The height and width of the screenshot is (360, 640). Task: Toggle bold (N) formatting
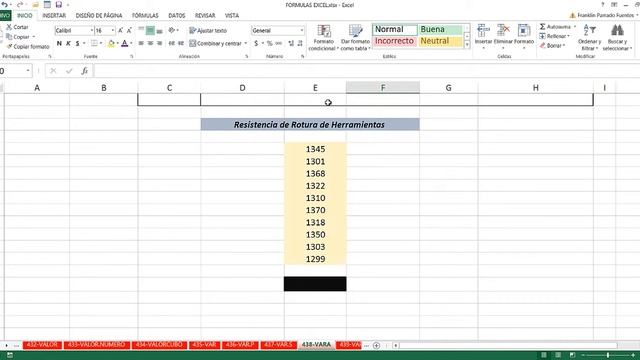pyautogui.click(x=59, y=43)
